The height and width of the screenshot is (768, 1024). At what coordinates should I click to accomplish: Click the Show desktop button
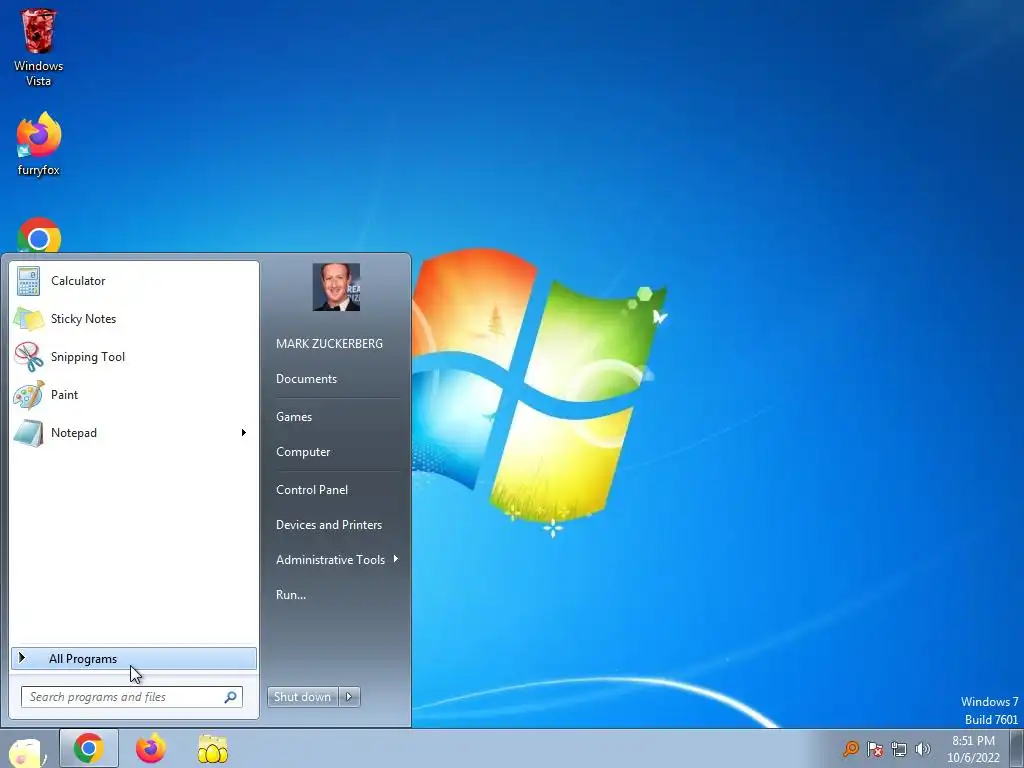[1017, 748]
